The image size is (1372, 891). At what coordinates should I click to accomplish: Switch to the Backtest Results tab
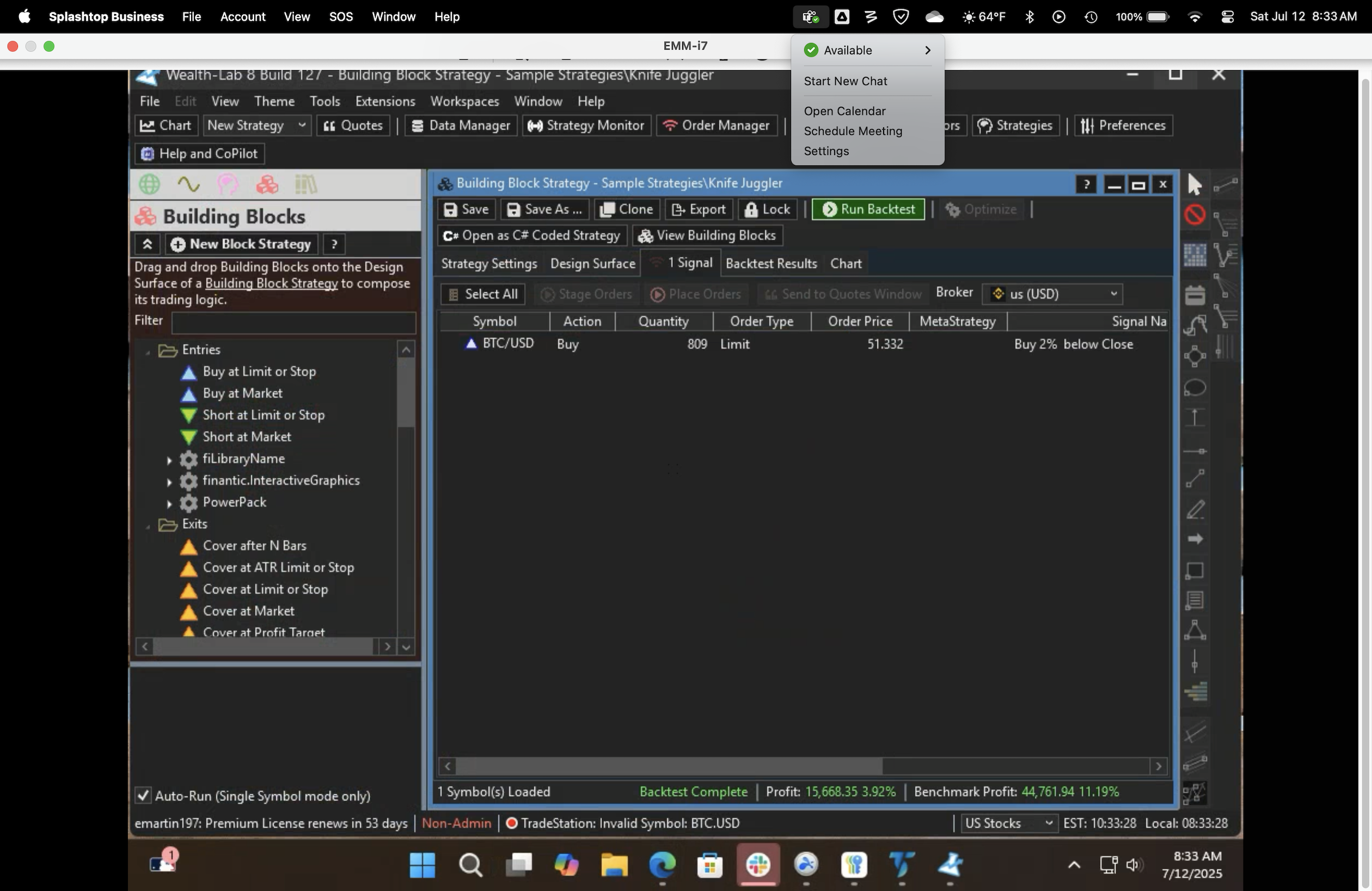click(x=771, y=263)
